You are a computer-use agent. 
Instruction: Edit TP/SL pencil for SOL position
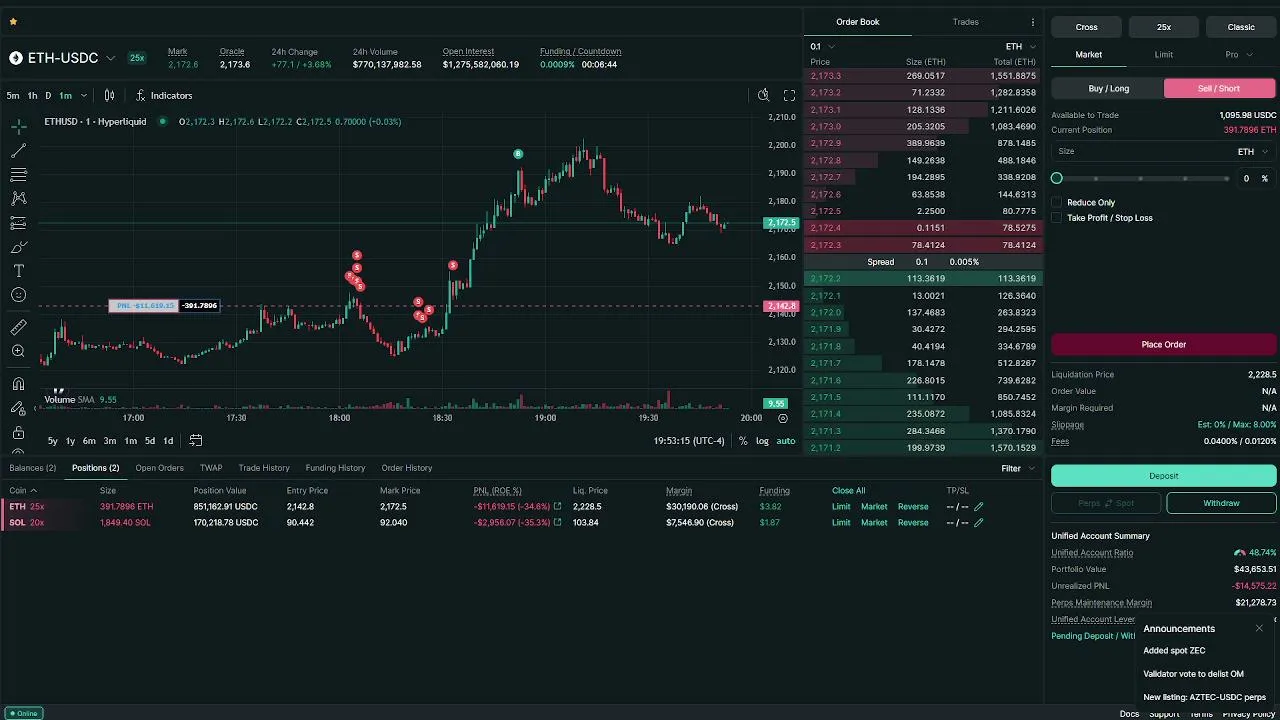(x=979, y=523)
